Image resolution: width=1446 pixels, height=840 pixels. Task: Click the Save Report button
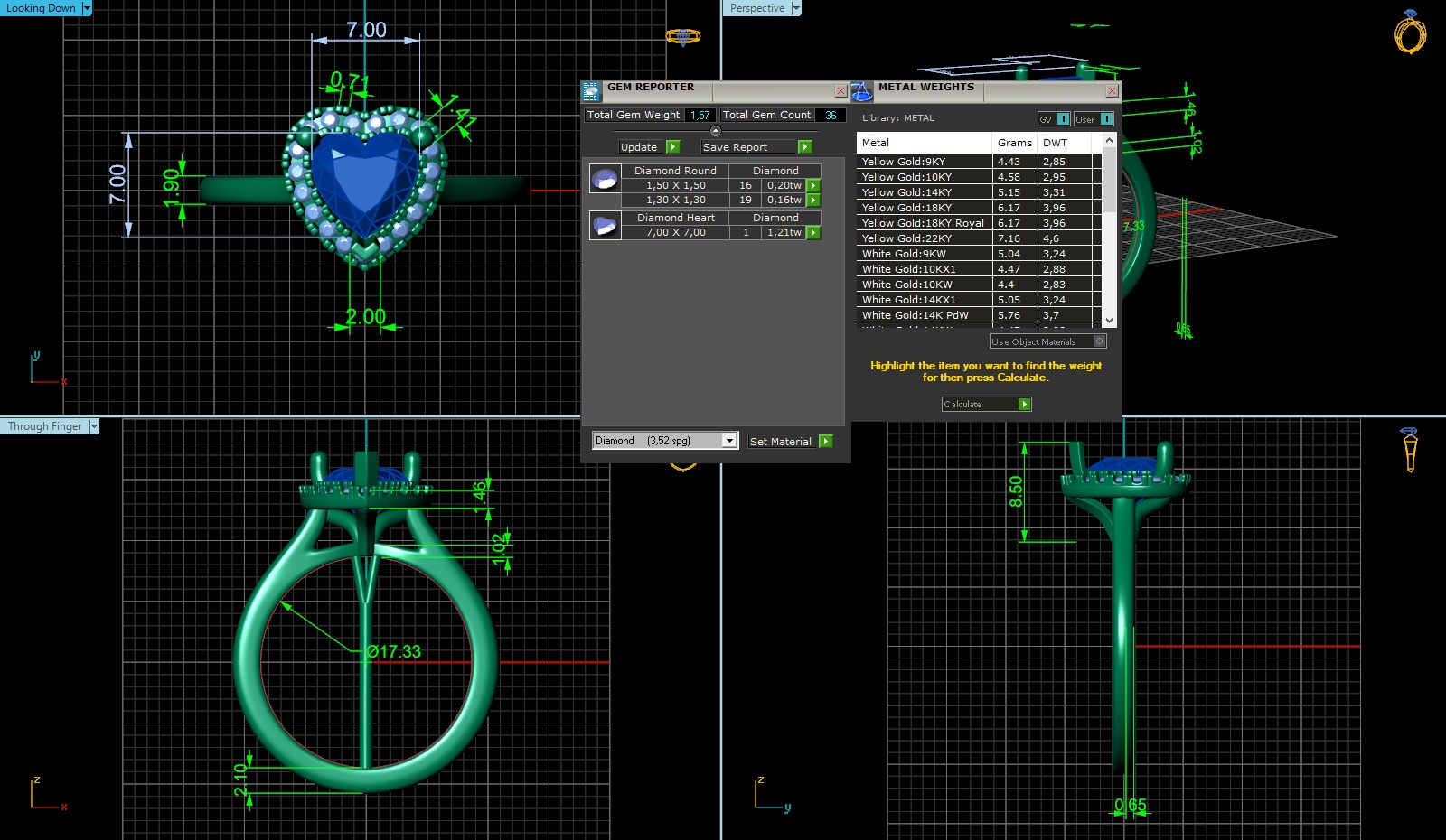click(x=756, y=147)
